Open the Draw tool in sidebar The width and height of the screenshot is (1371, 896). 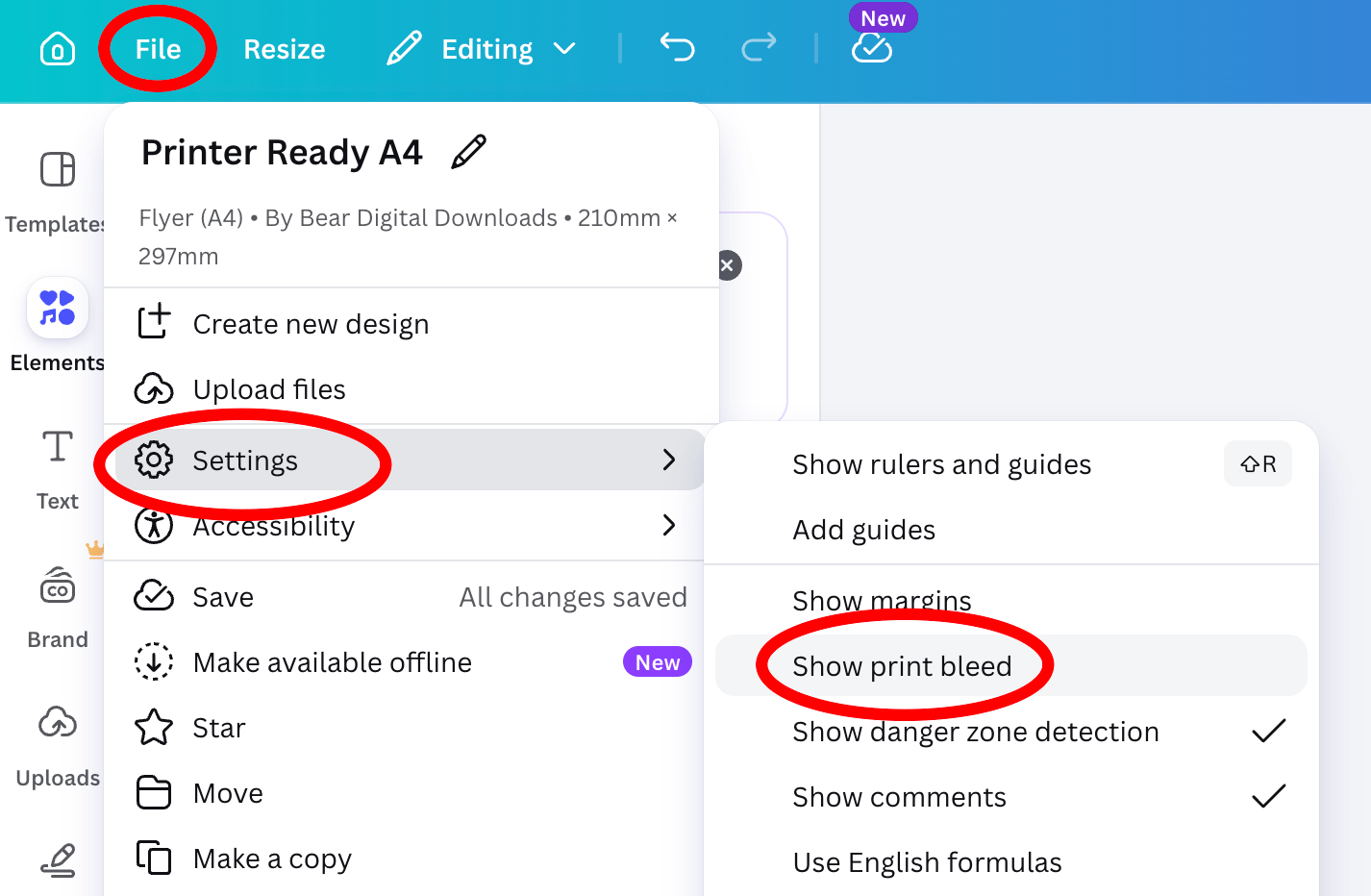coord(58,859)
